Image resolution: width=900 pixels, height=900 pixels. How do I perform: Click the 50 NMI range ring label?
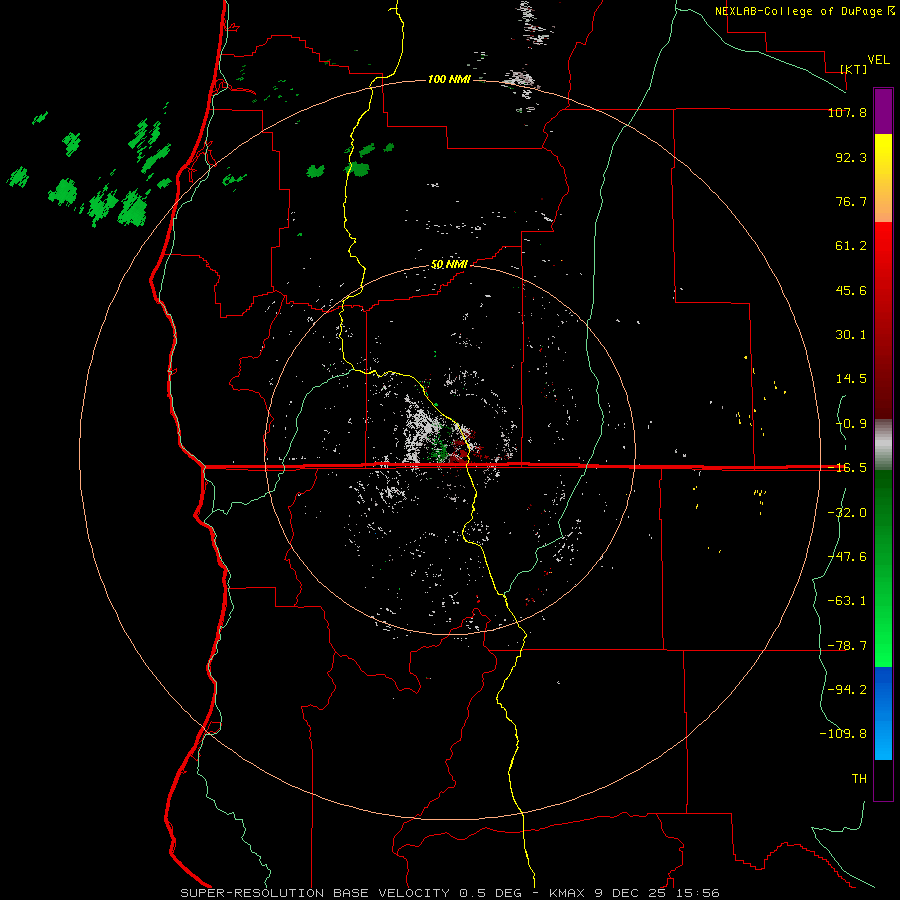(449, 265)
